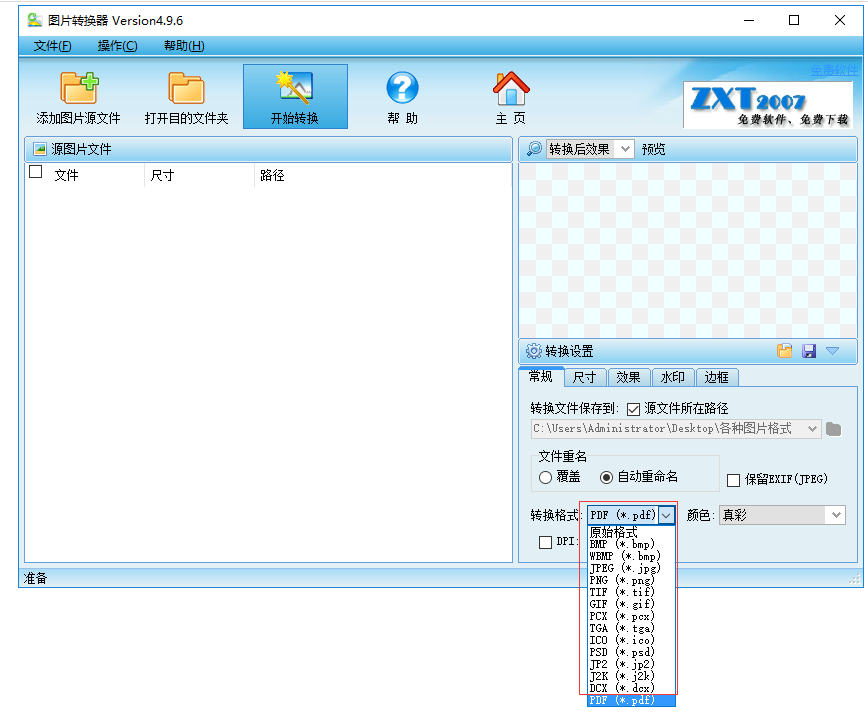Choose JPEG (*.jpg) format
Screen dimensions: 868x727
(631, 569)
